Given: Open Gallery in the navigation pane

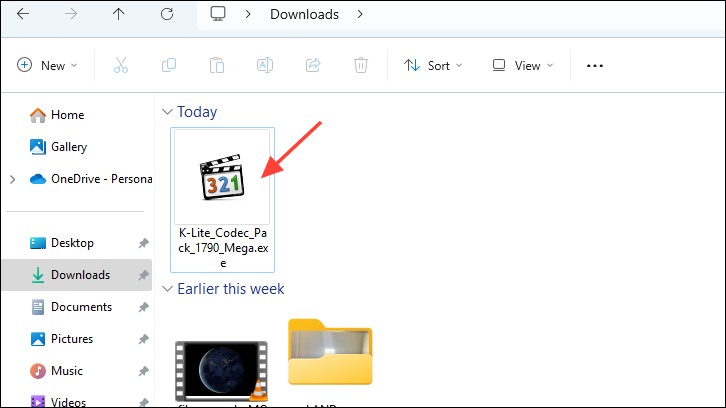Looking at the screenshot, I should (69, 147).
